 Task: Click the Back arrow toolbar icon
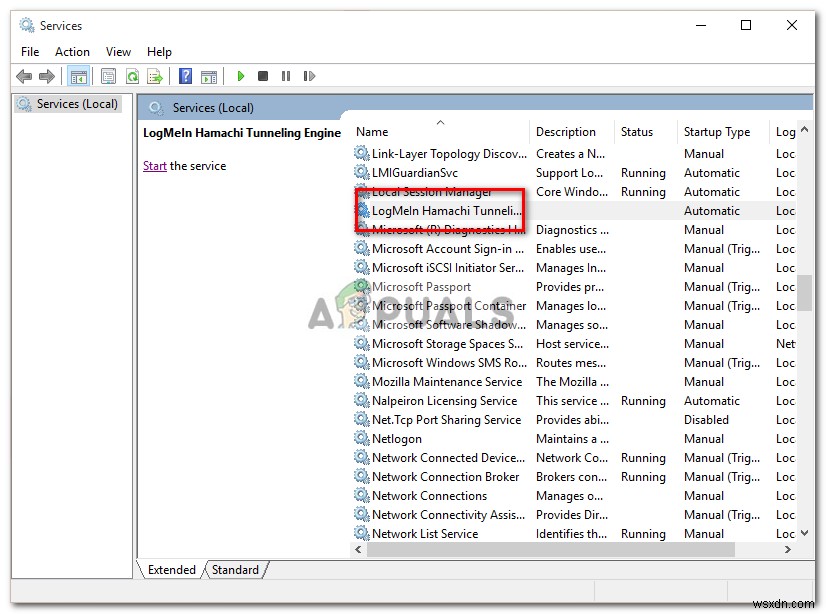24,76
